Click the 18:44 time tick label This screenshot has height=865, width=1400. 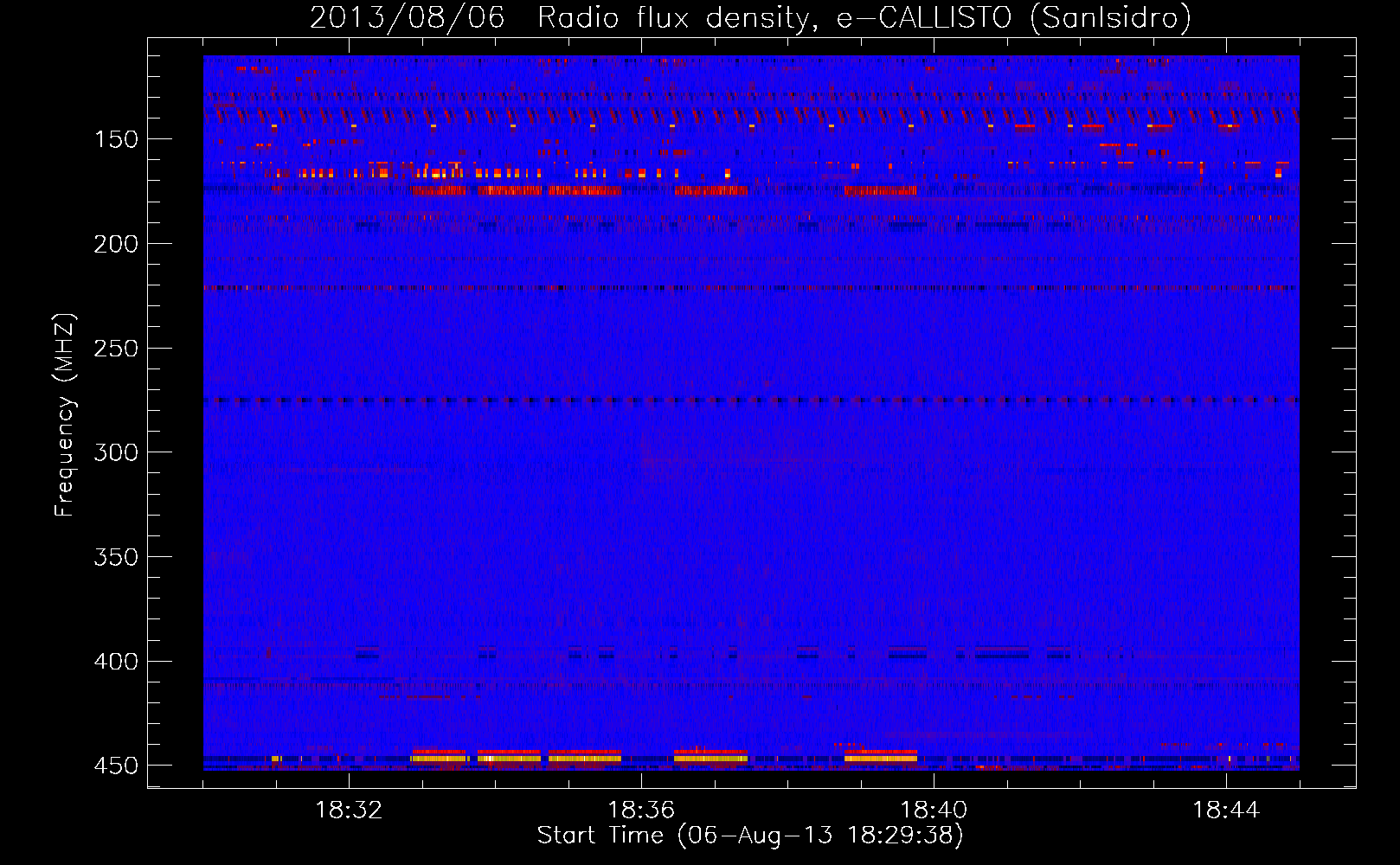coord(1226,811)
